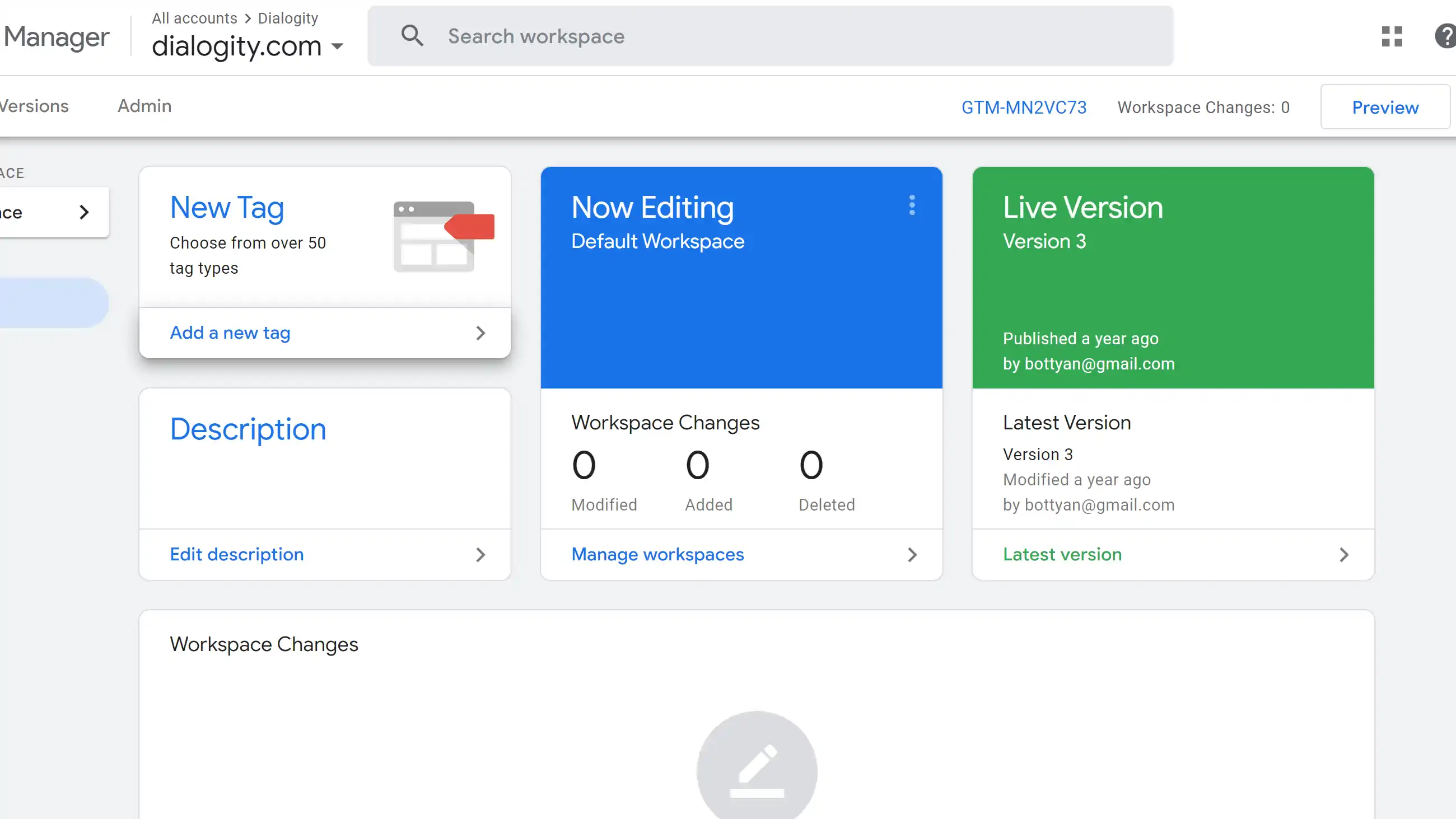Image resolution: width=1456 pixels, height=819 pixels.
Task: Open Now Editing three-dot menu
Action: click(x=912, y=205)
